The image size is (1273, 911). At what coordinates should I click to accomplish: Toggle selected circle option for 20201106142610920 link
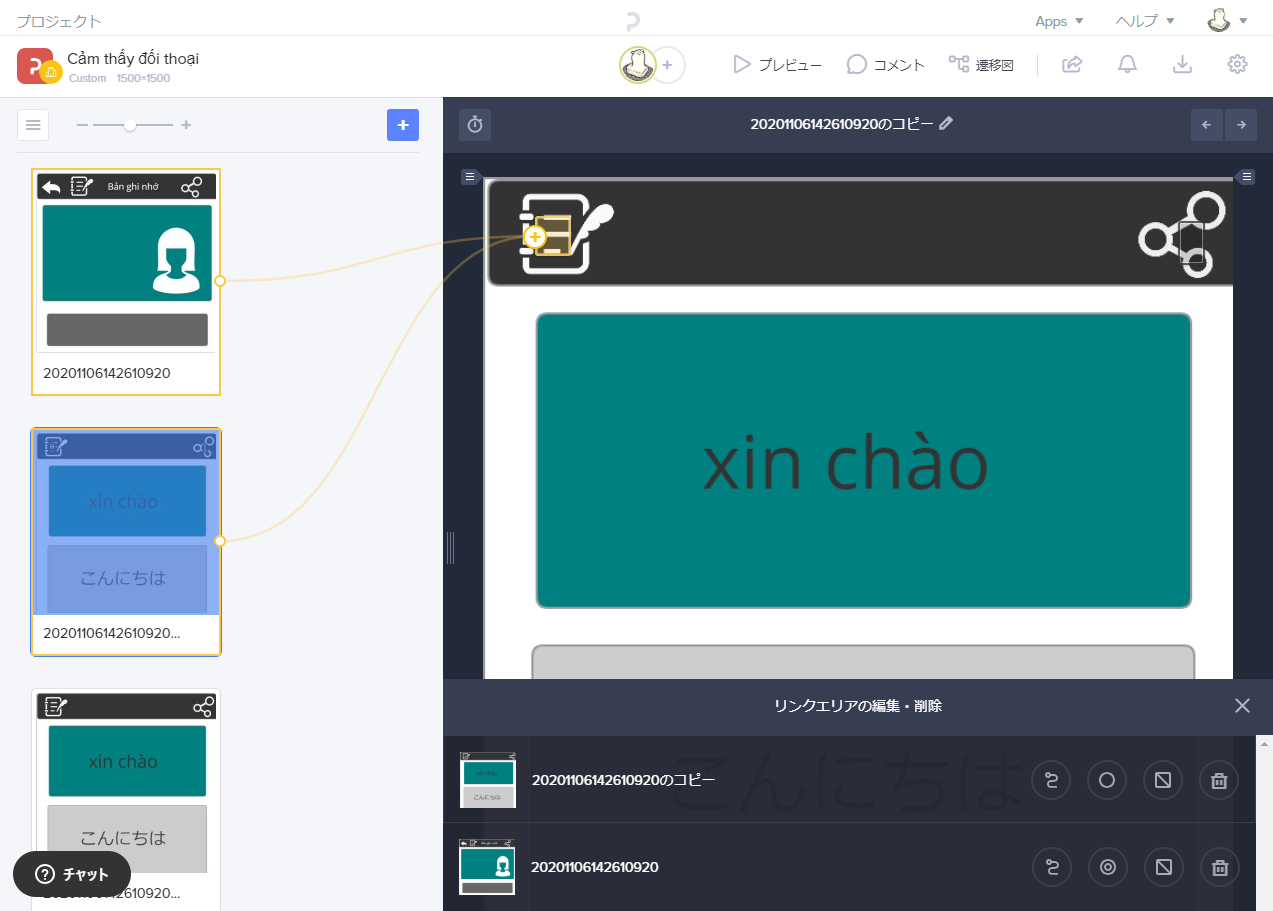(x=1107, y=867)
